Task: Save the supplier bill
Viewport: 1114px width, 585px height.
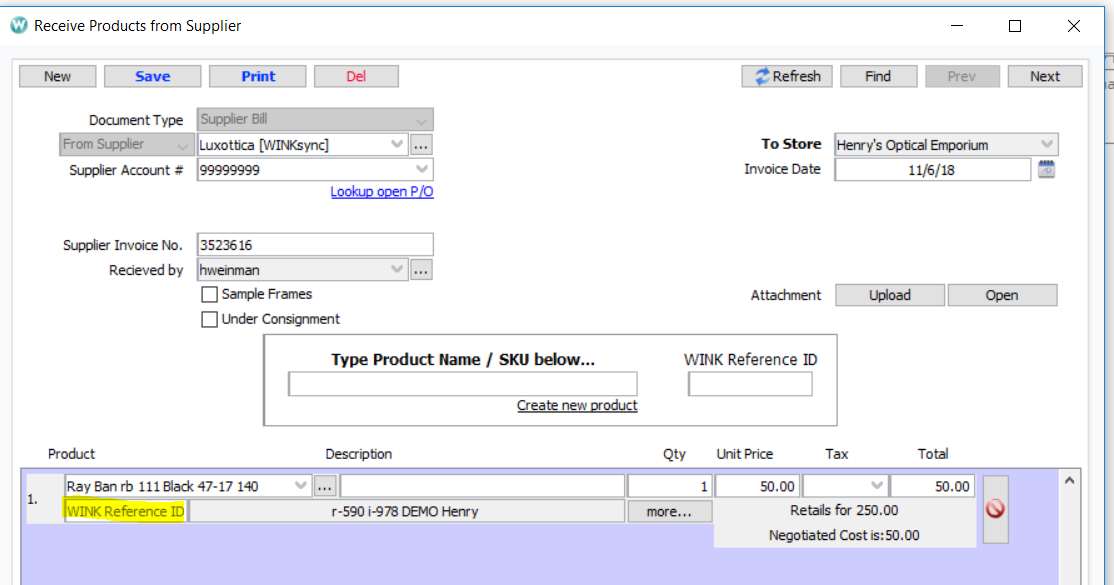Action: (152, 75)
